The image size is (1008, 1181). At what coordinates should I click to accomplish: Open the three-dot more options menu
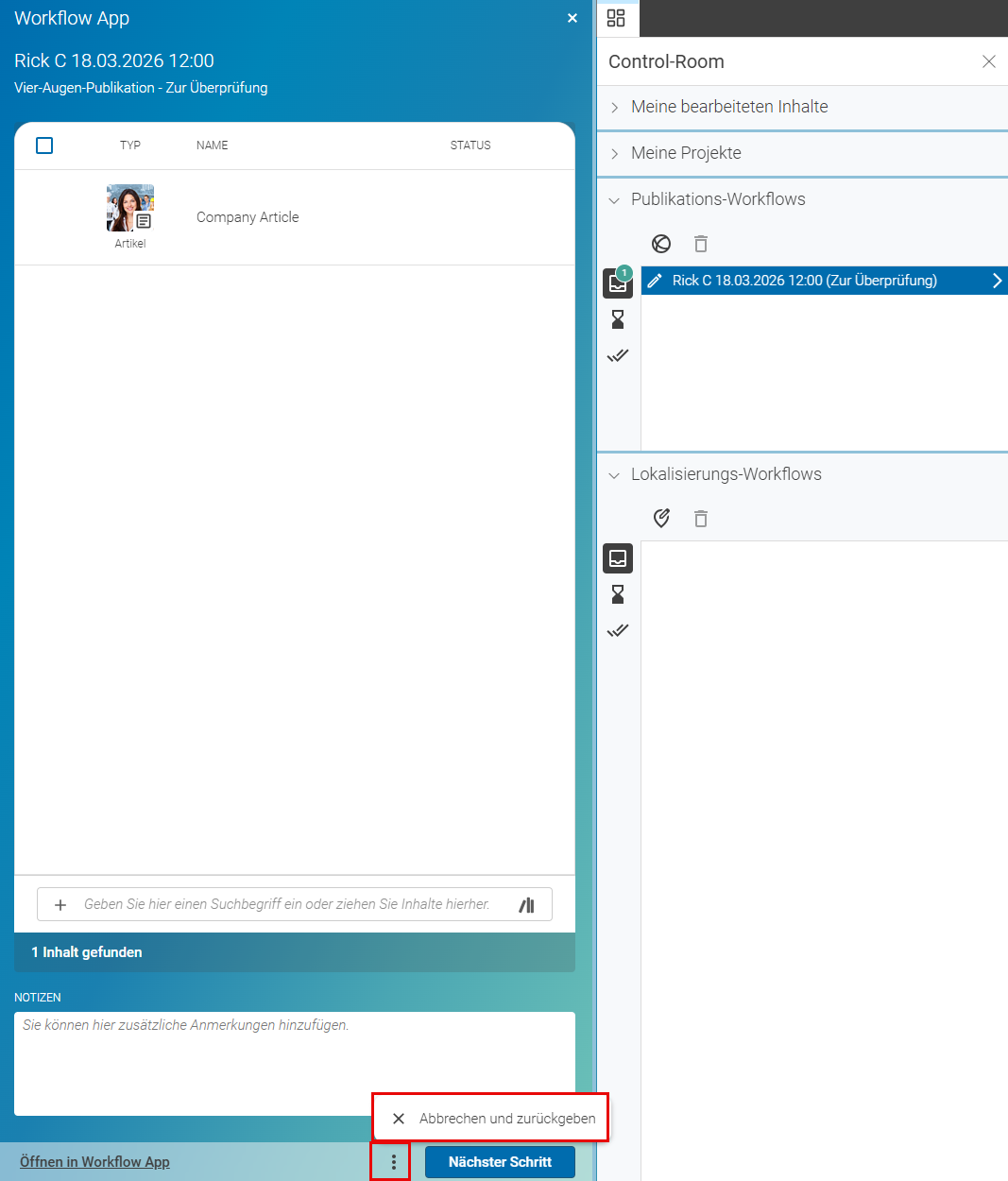pyautogui.click(x=394, y=1162)
